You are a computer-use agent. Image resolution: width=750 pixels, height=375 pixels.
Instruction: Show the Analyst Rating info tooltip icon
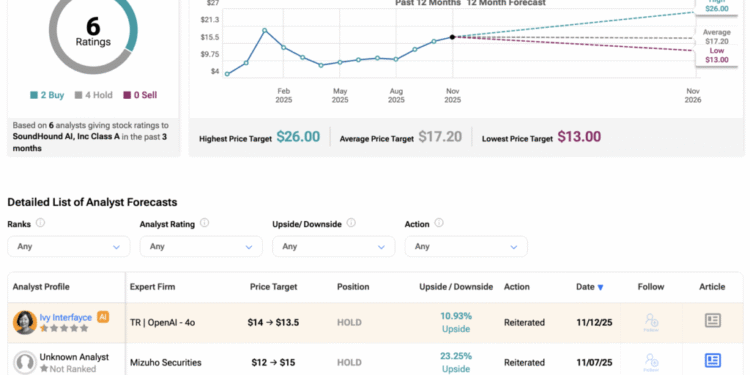pos(204,223)
